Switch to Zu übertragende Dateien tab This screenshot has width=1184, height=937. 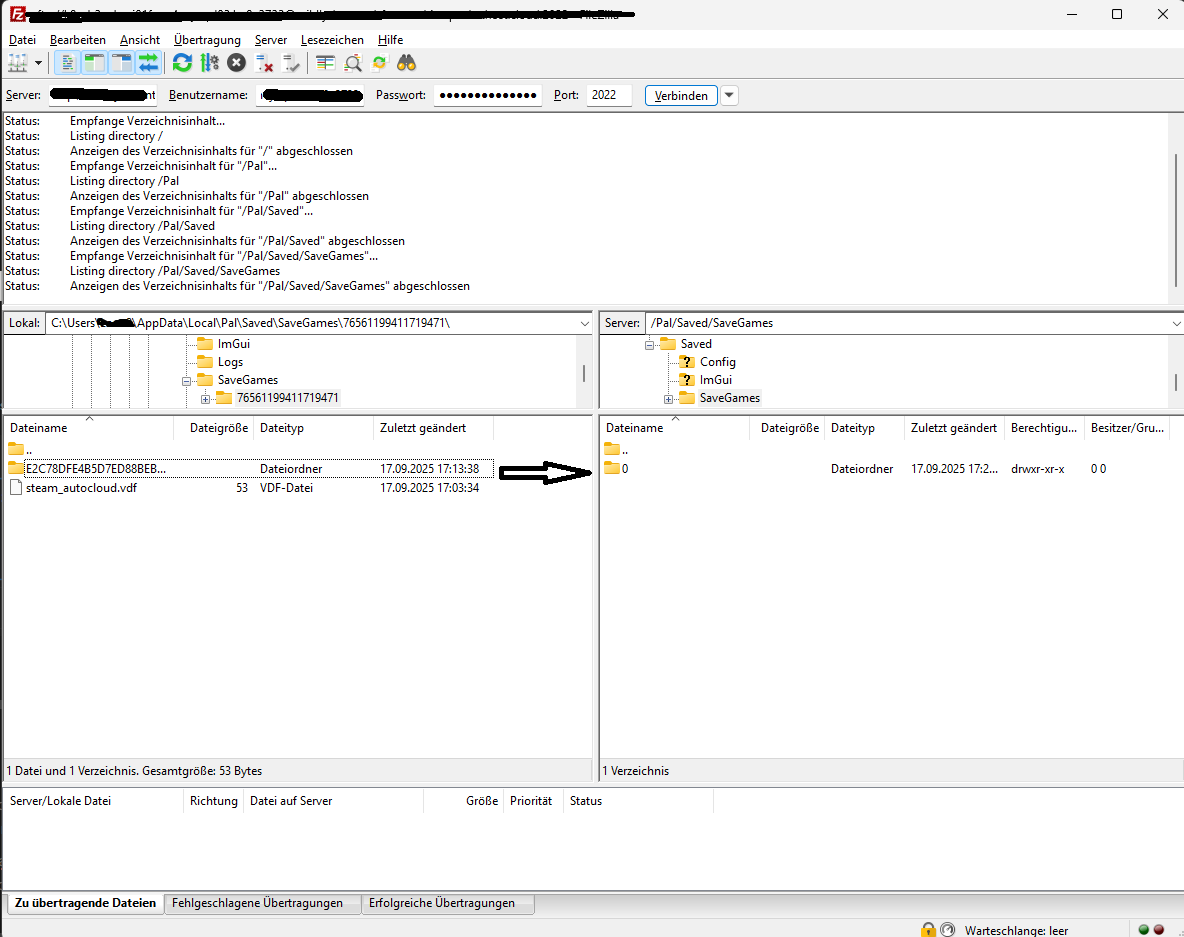85,903
